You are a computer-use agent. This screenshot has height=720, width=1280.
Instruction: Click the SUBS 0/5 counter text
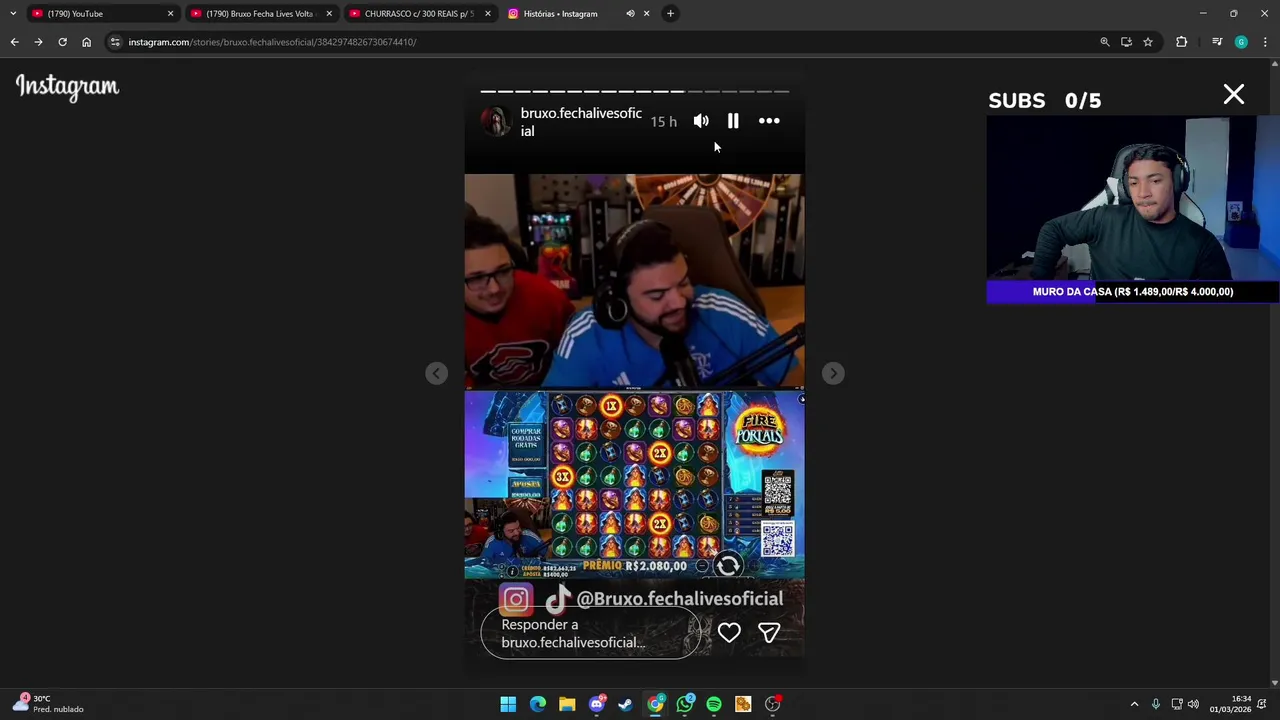click(x=1044, y=100)
